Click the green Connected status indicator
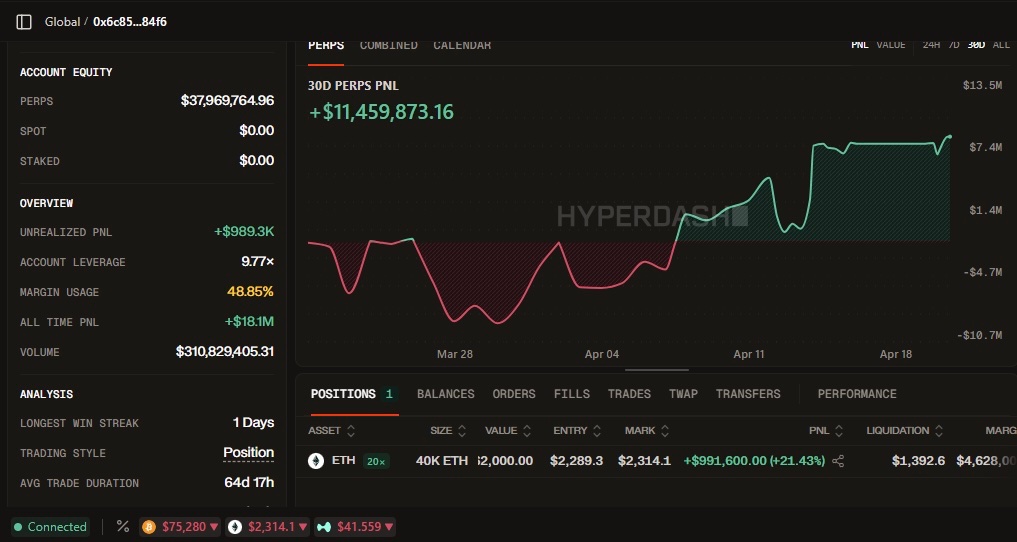Image resolution: width=1017 pixels, height=542 pixels. pos(50,527)
